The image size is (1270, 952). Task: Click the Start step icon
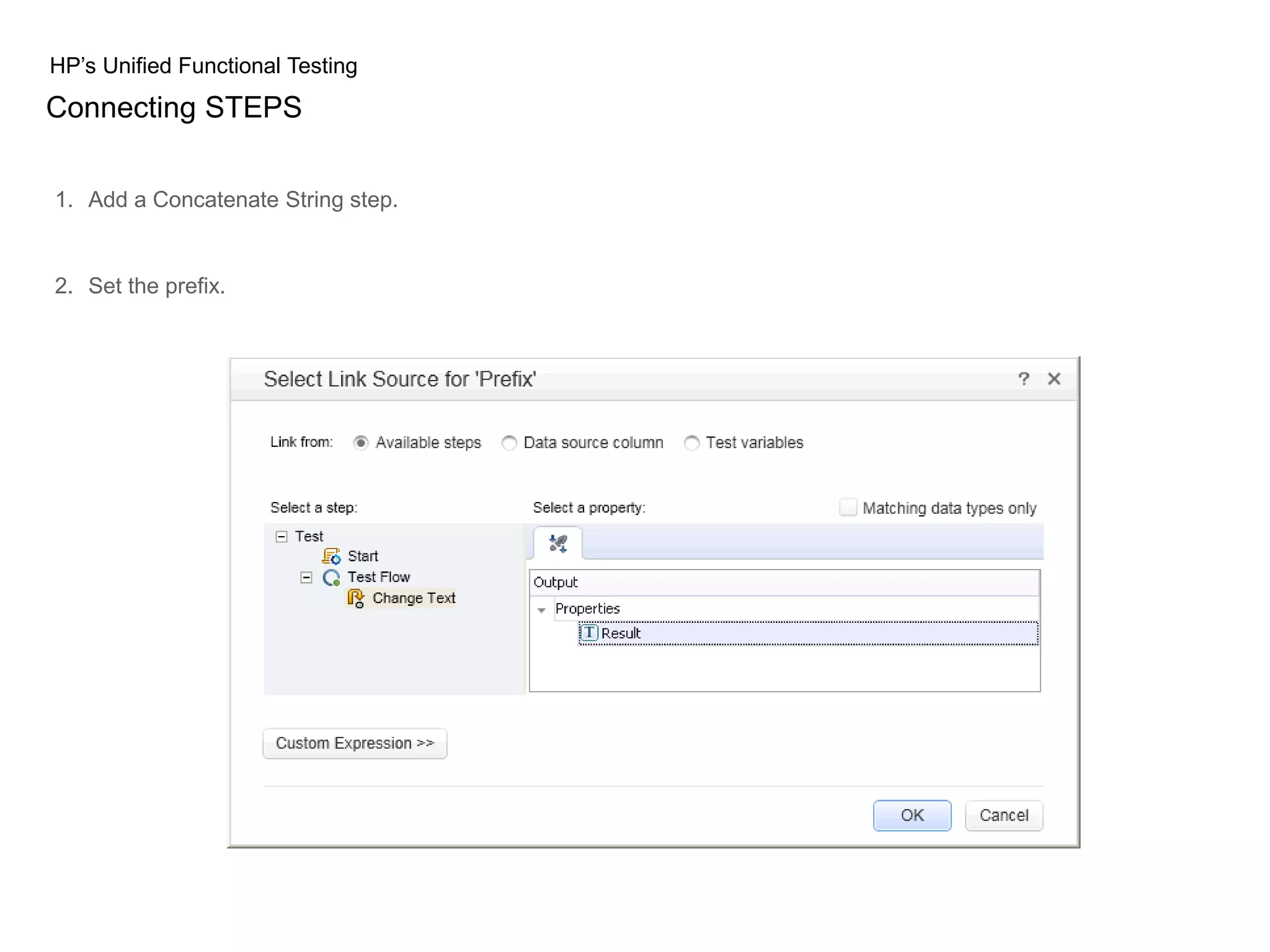[331, 556]
